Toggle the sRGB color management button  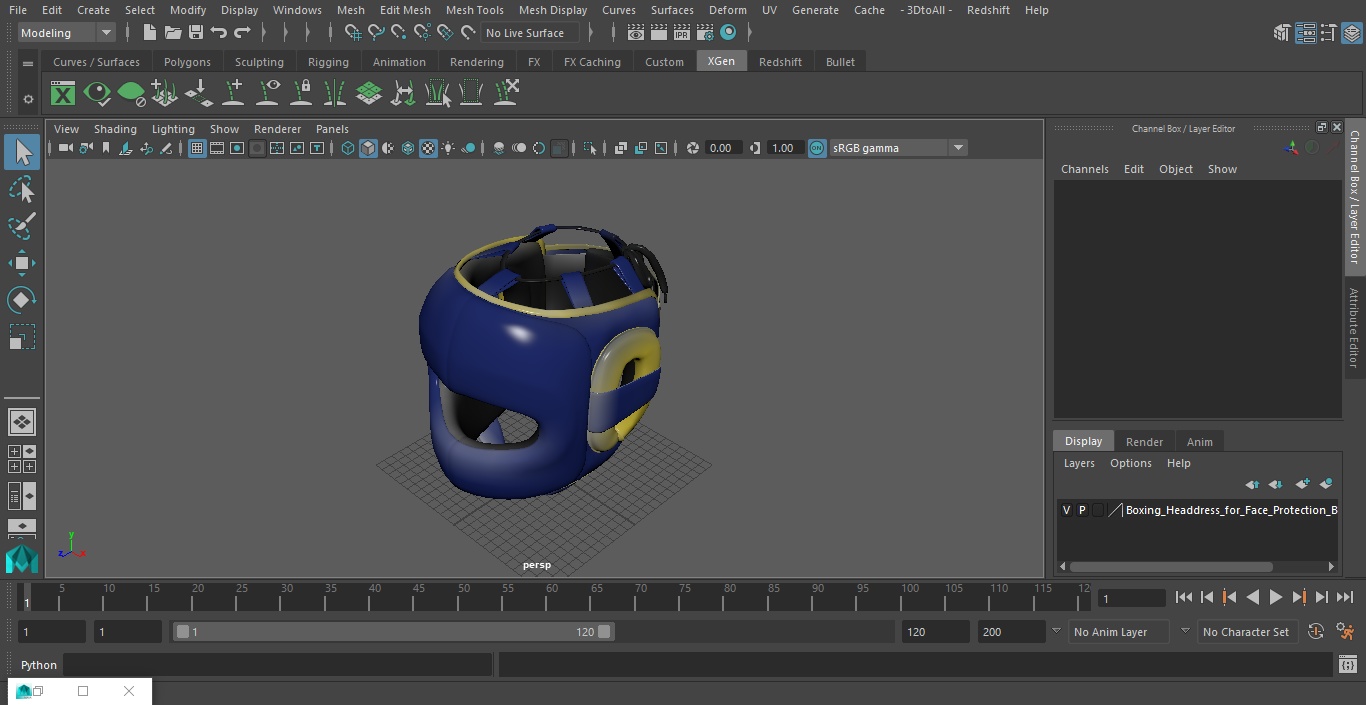[x=817, y=148]
